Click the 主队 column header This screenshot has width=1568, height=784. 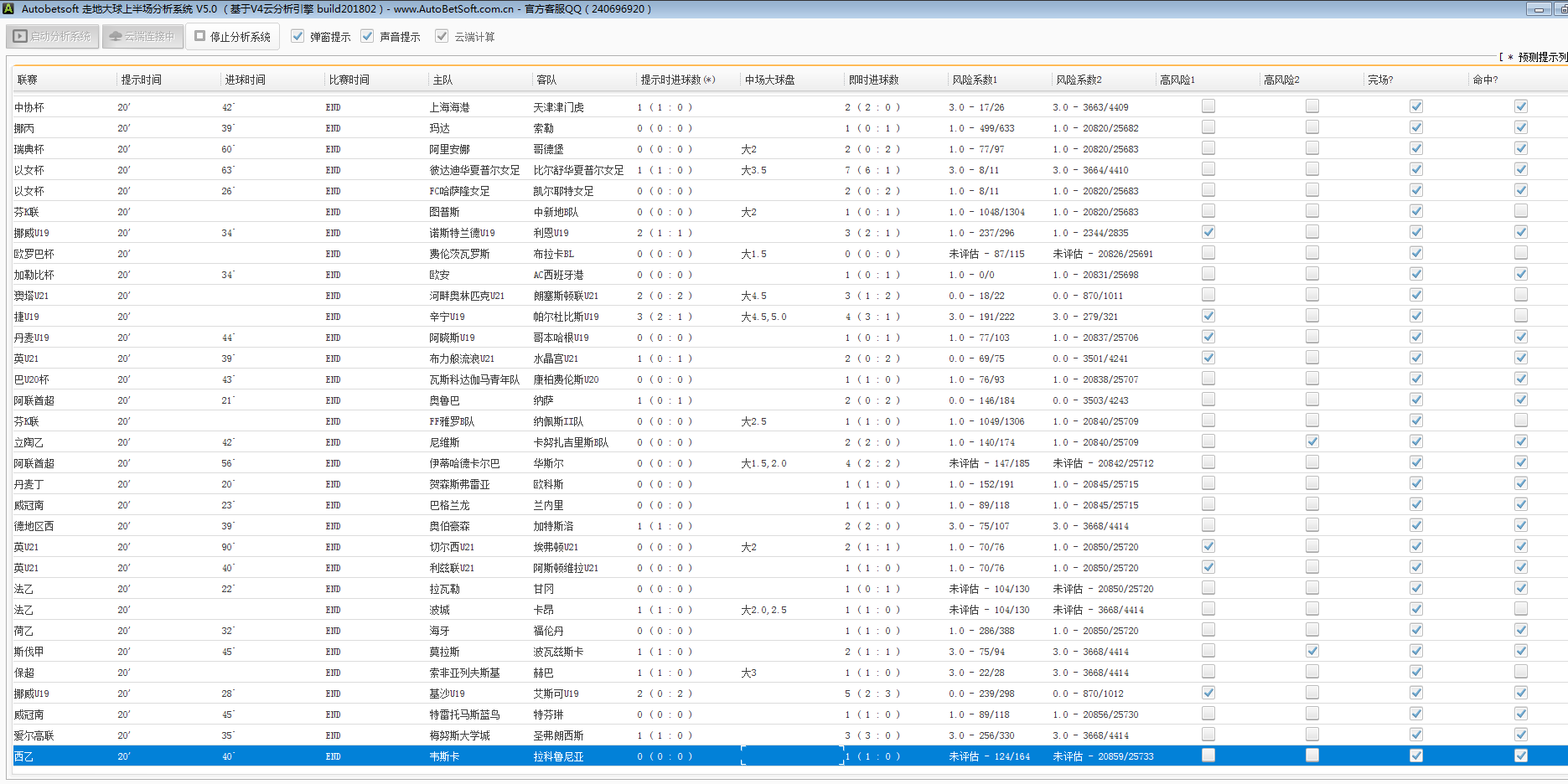[442, 80]
